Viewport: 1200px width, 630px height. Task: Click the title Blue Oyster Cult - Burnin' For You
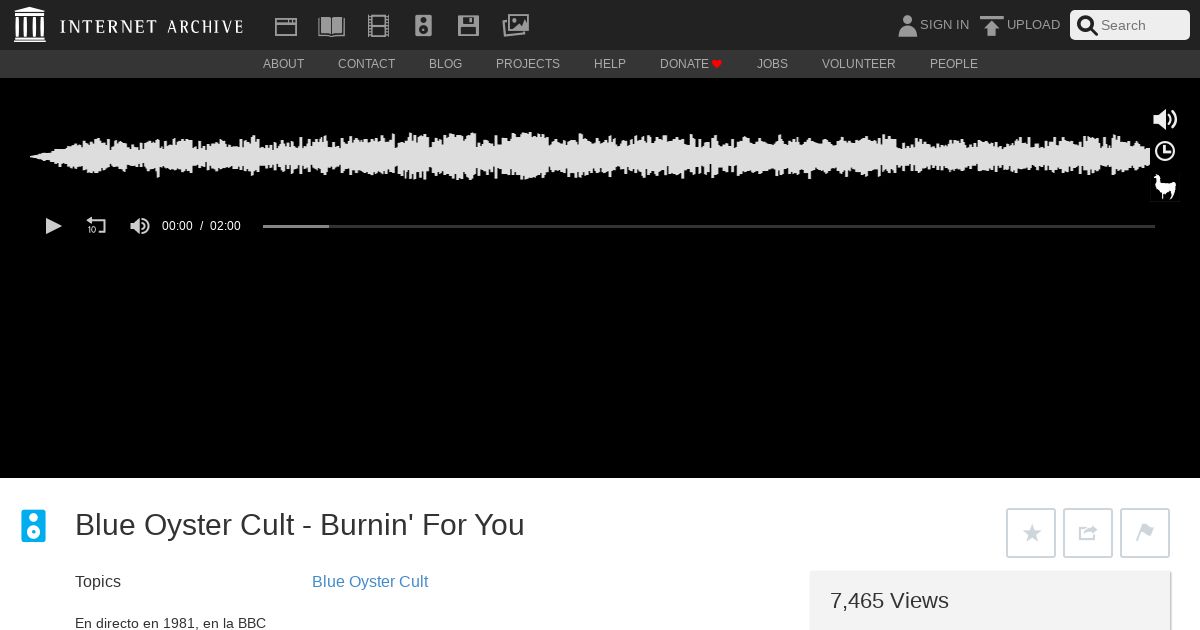300,525
